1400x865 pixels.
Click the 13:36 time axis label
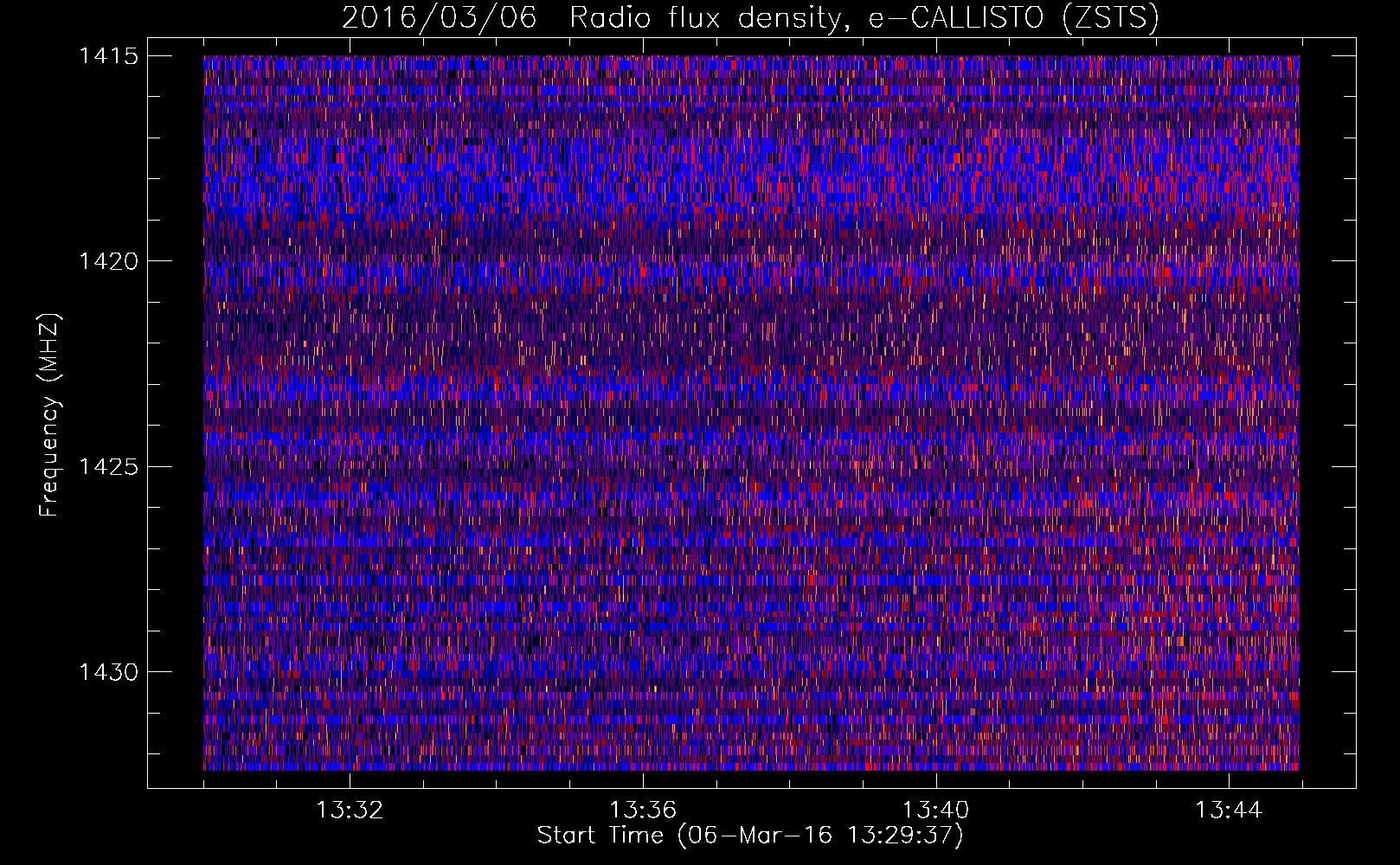[643, 811]
